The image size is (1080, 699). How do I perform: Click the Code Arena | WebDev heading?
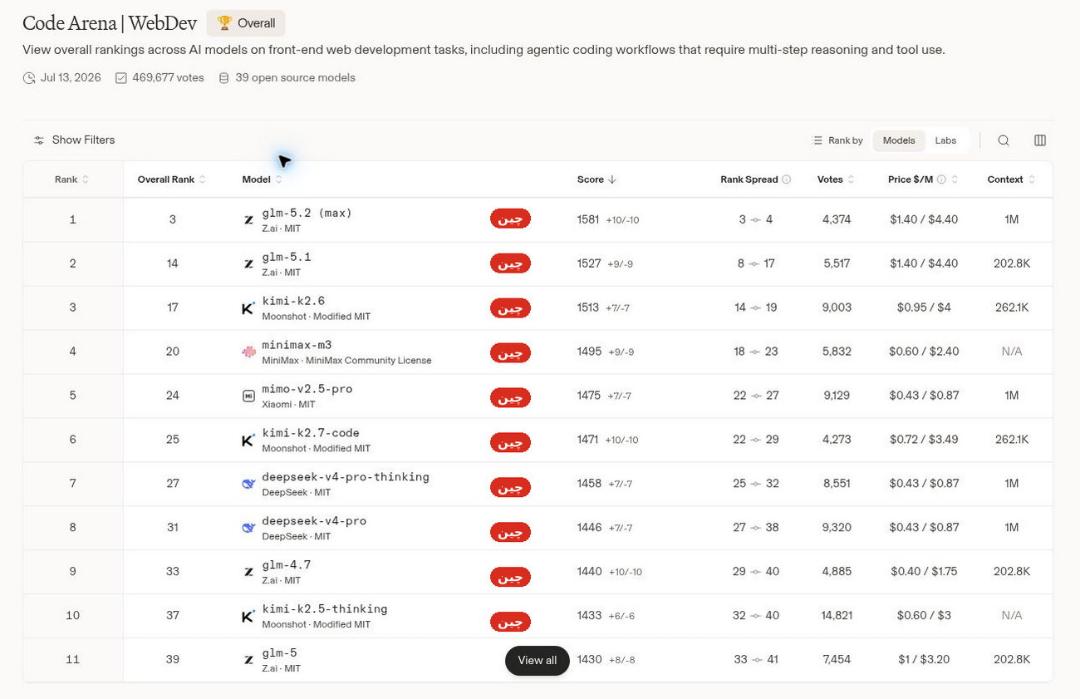point(110,23)
